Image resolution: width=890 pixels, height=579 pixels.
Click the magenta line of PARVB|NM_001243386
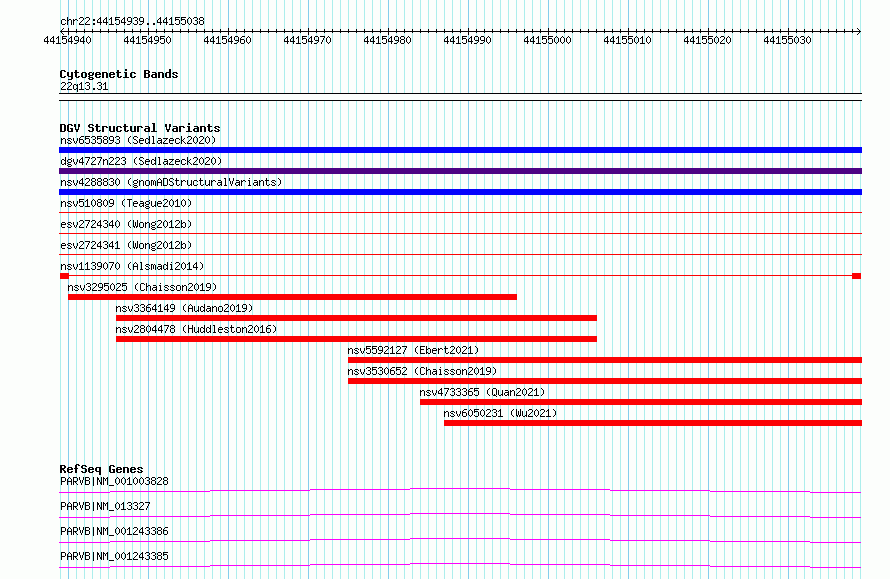point(460,540)
